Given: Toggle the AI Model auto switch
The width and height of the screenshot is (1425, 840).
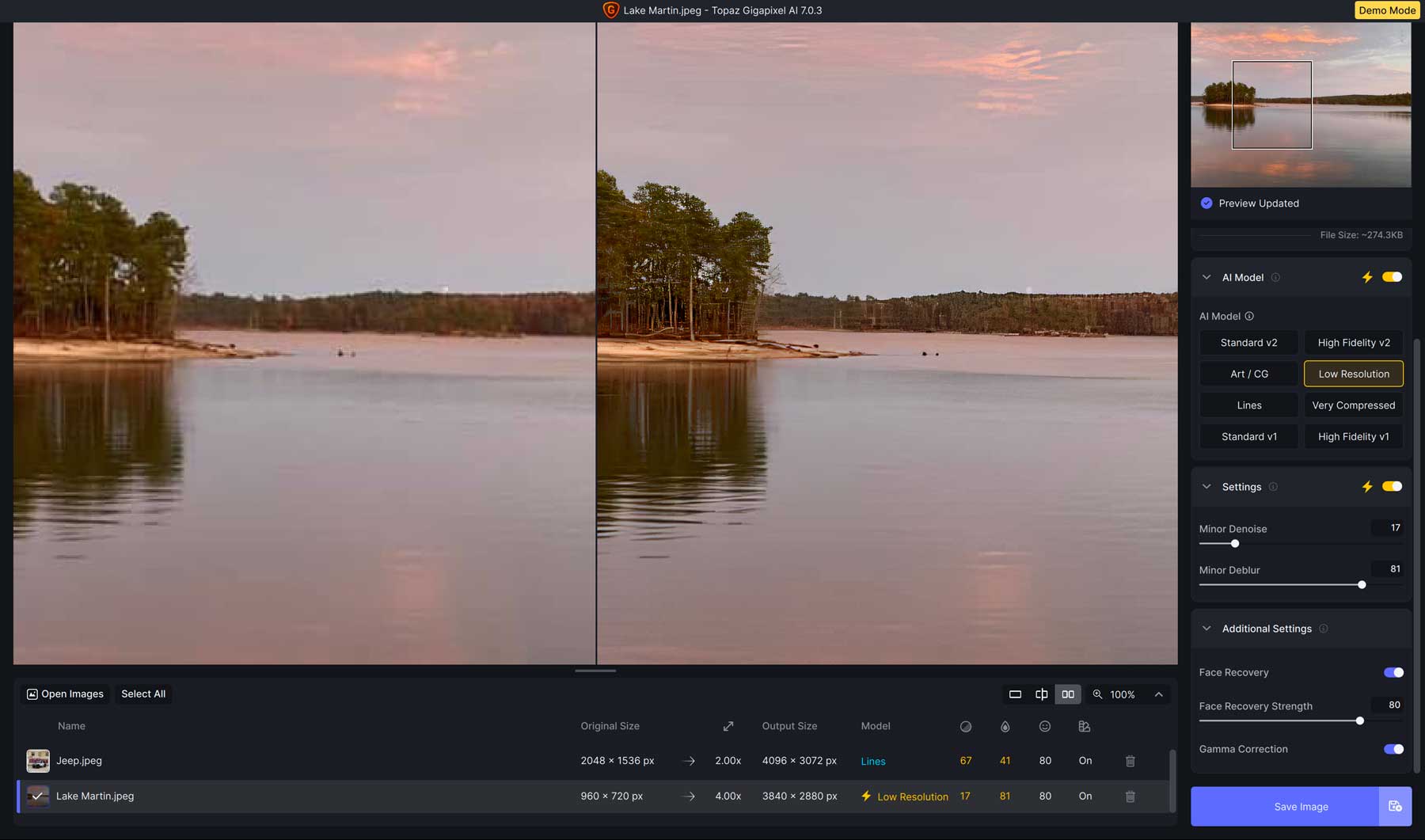Looking at the screenshot, I should click(1392, 277).
